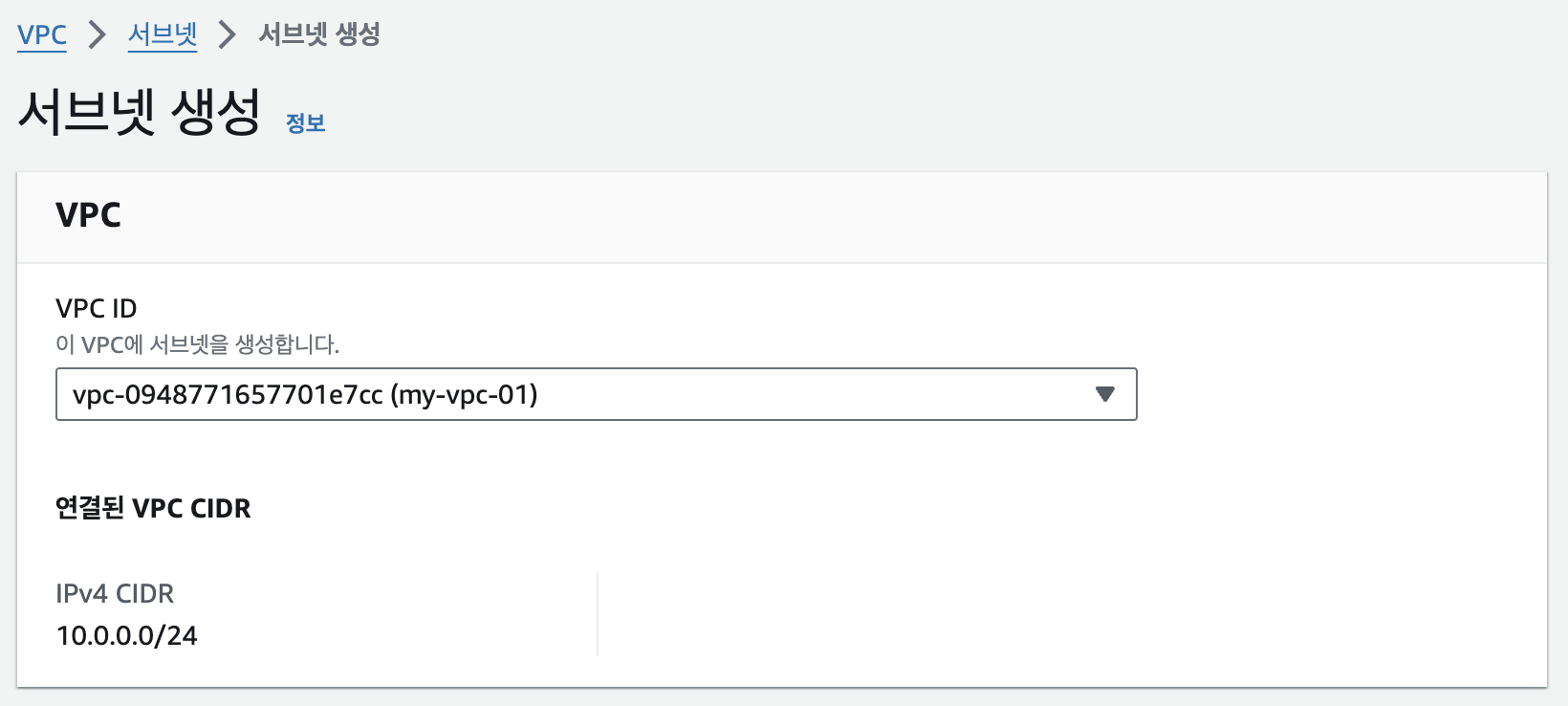Navigate to 서브넷 breadcrumb link
Image resolution: width=1568 pixels, height=706 pixels.
163,35
